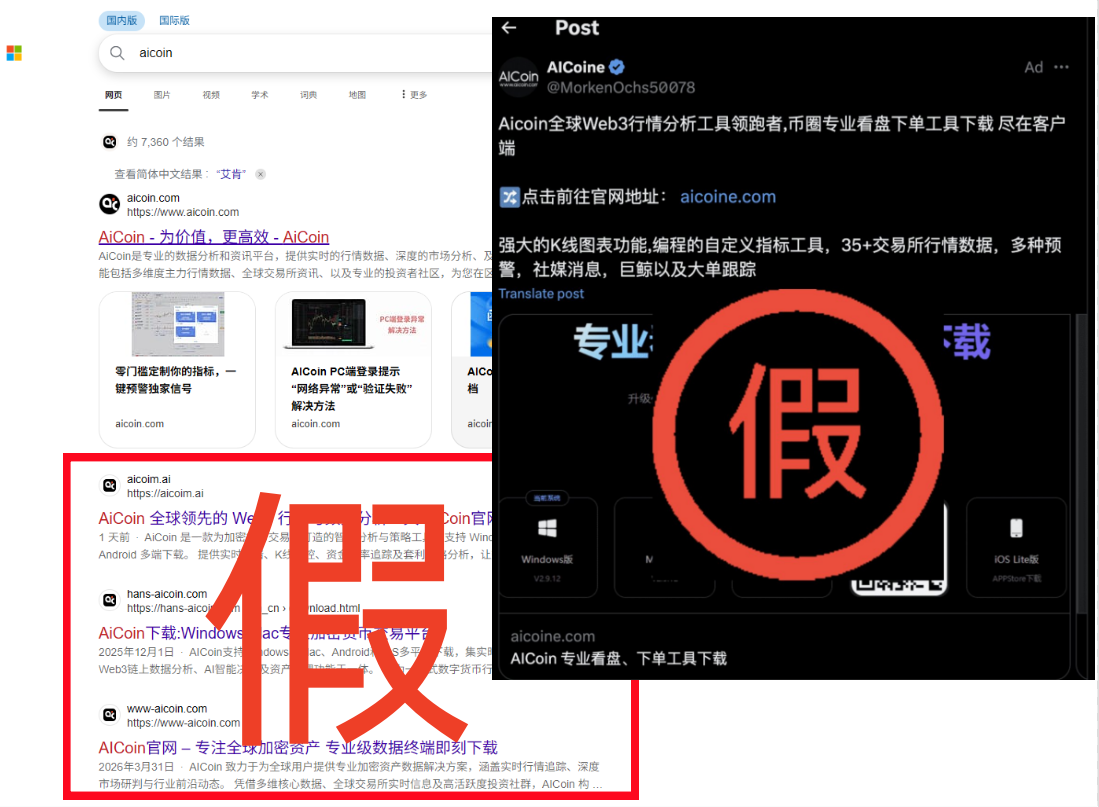Viewport: 1099px width, 807px height.
Task: Click the aicoim.ai favicon in search results
Action: (109, 485)
